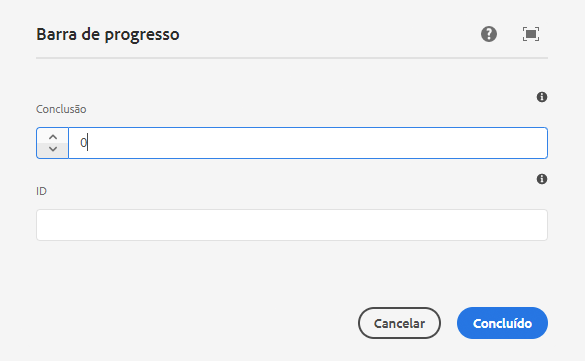Click the Barra de progresso title
Image resolution: width=585 pixels, height=361 pixels.
coord(108,35)
